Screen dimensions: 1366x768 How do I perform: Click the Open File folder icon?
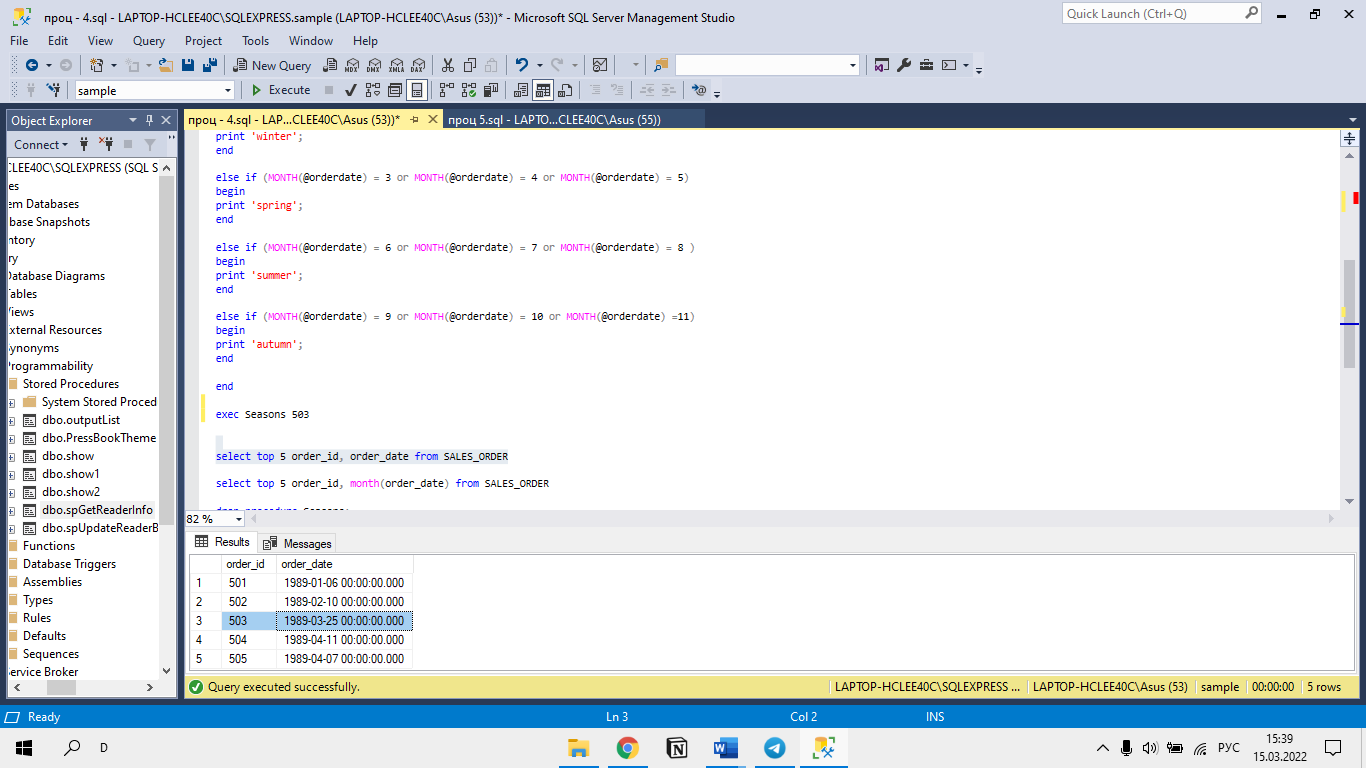tap(165, 65)
